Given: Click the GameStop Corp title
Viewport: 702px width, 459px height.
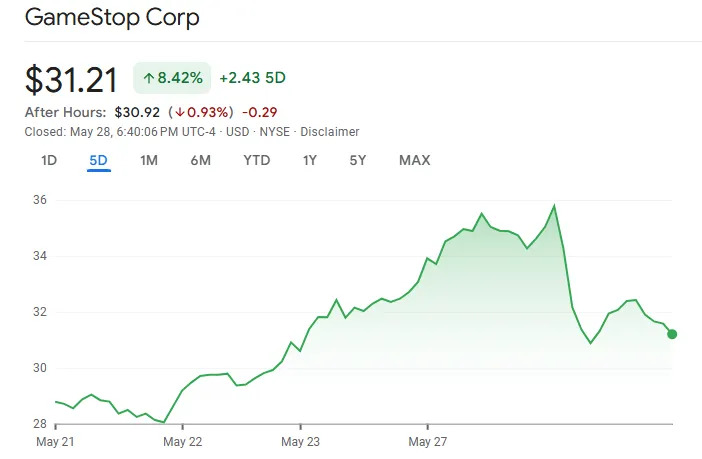Looking at the screenshot, I should click(112, 18).
